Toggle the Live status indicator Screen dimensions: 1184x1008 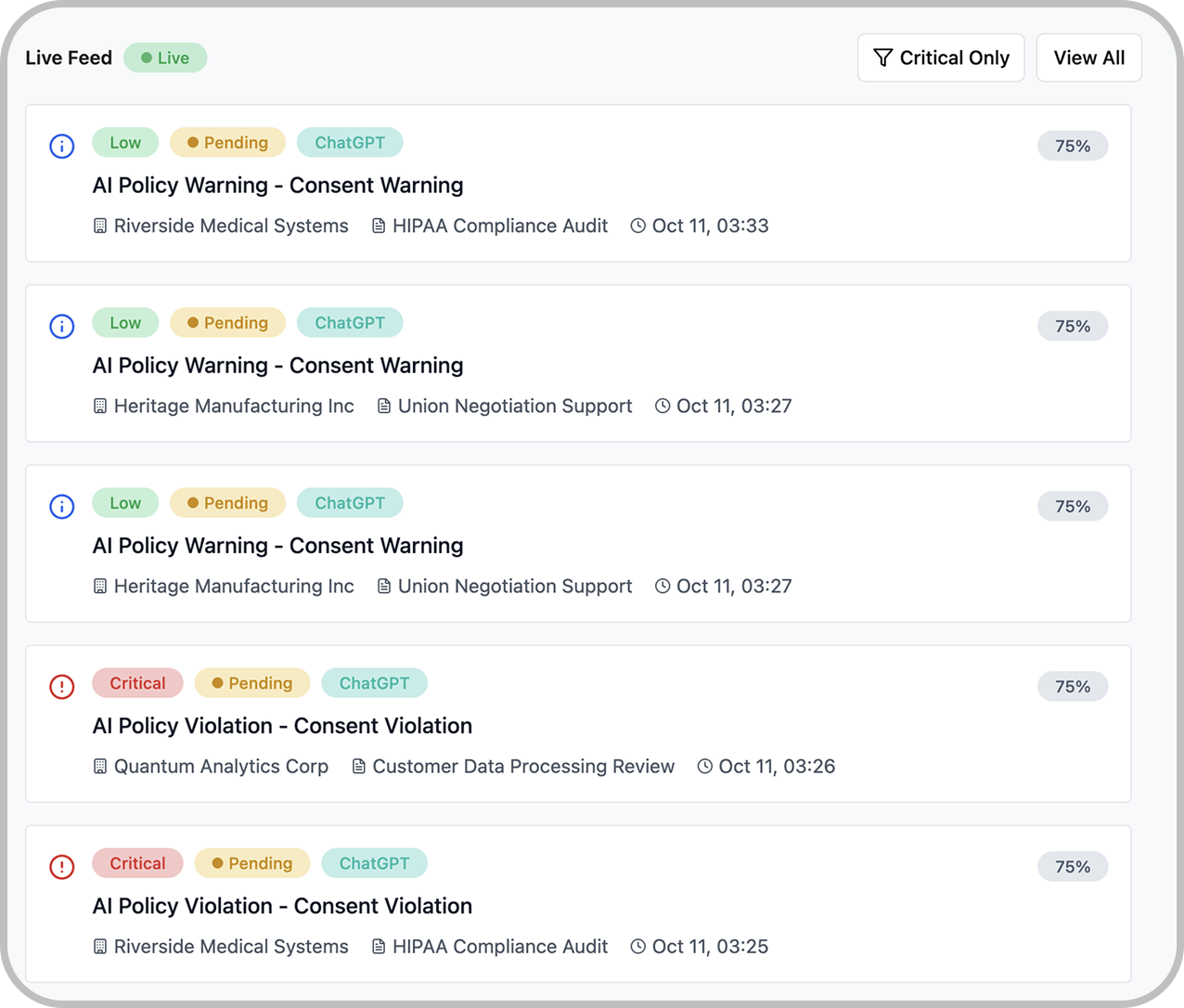pyautogui.click(x=165, y=57)
